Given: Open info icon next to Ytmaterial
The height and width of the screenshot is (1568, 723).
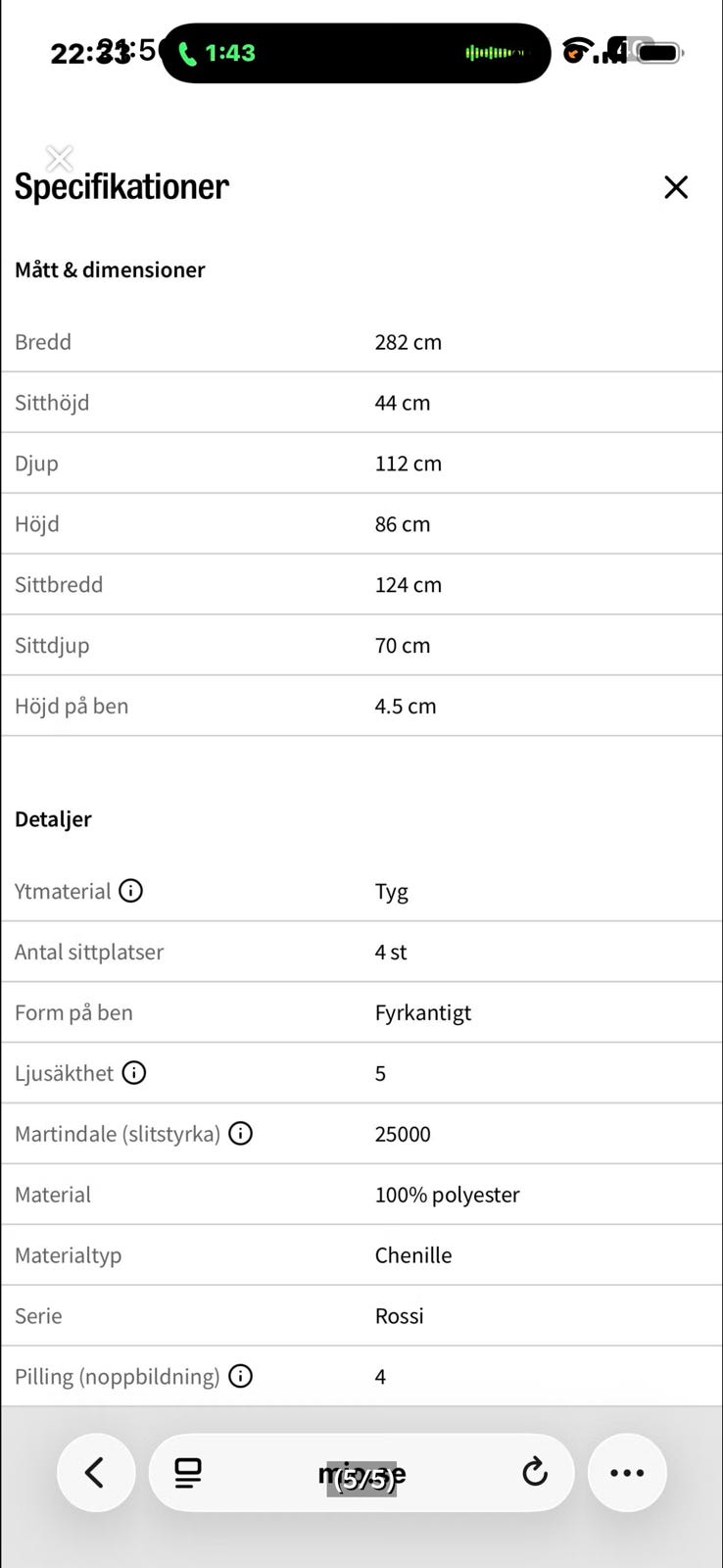Looking at the screenshot, I should 130,891.
